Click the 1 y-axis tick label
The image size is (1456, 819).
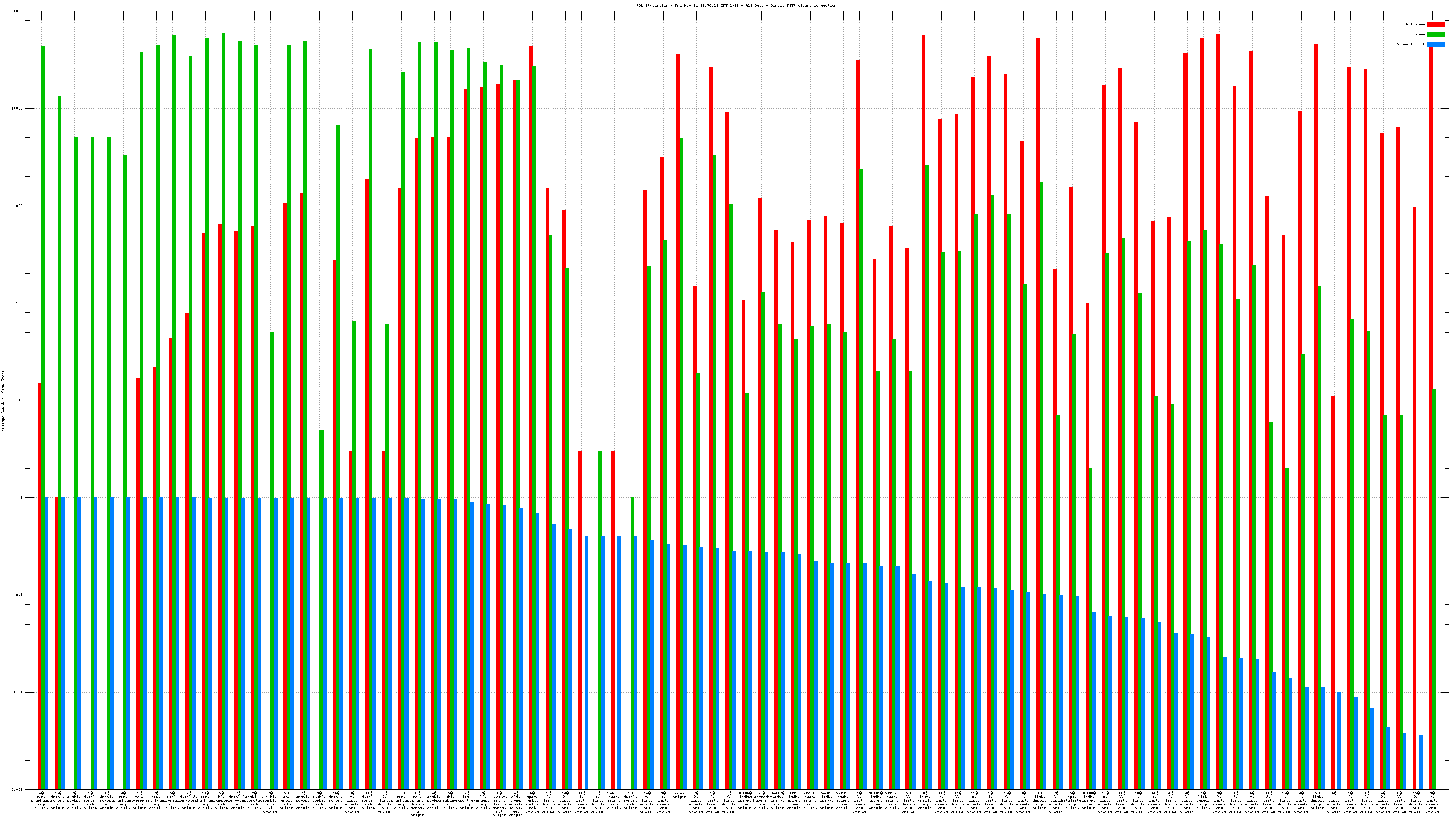[21, 498]
